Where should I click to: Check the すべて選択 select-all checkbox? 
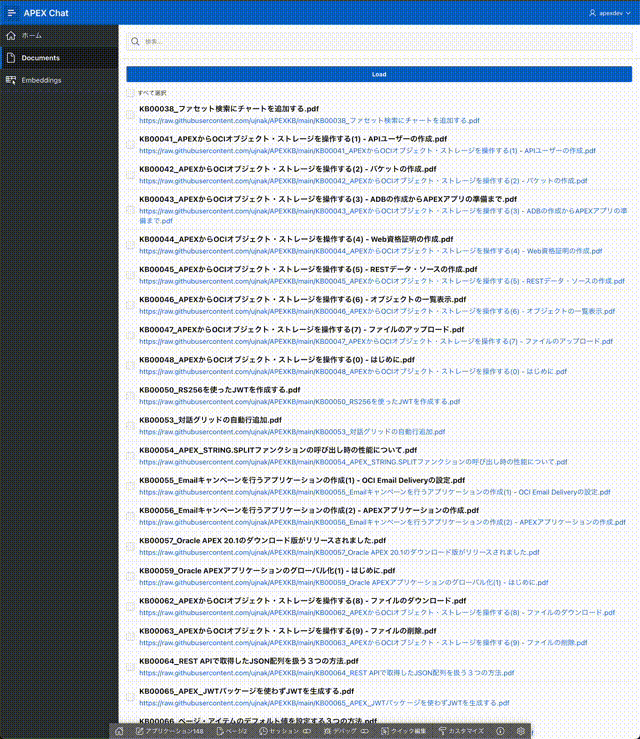pyautogui.click(x=131, y=93)
